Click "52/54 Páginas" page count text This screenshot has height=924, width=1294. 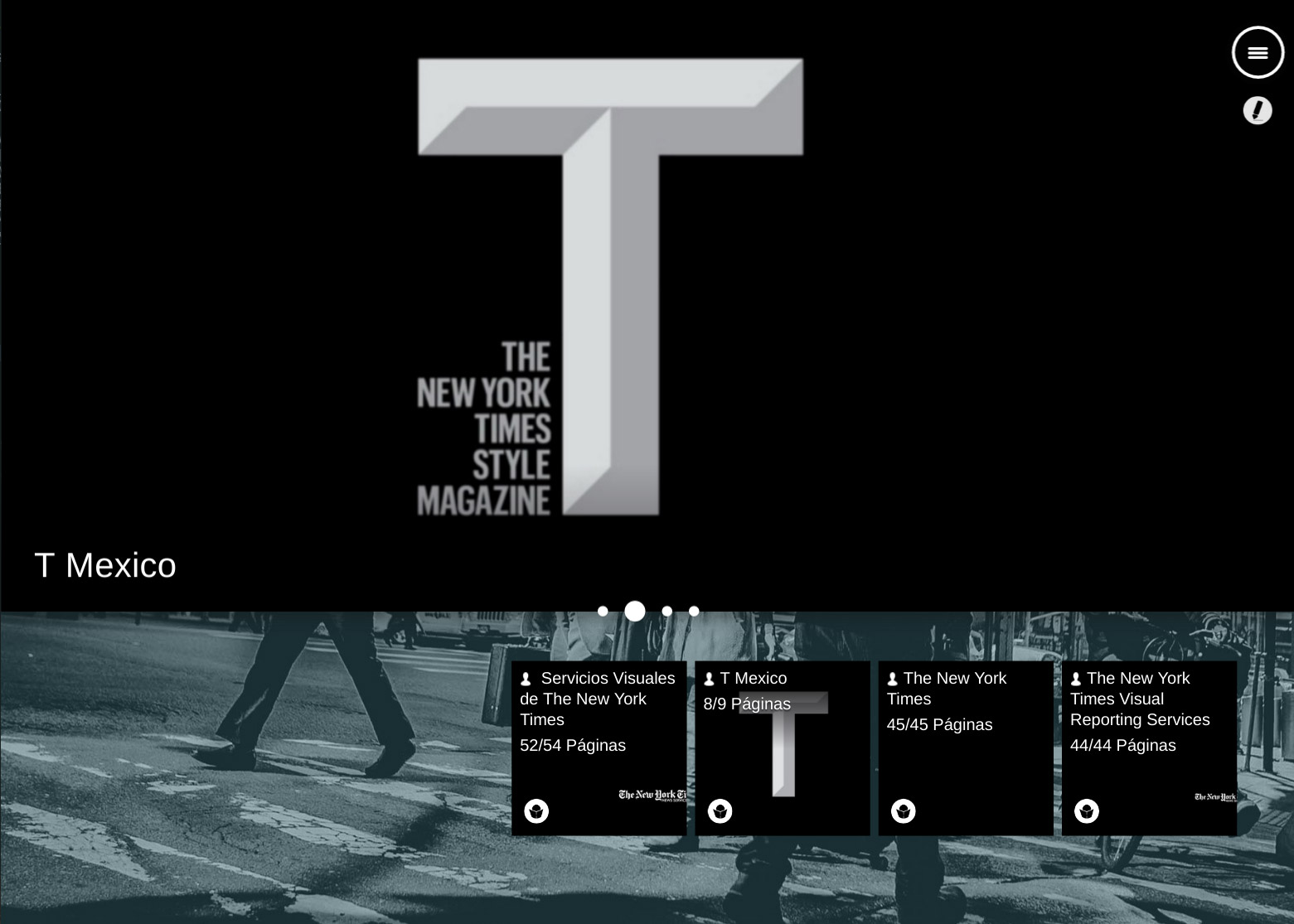click(x=573, y=745)
